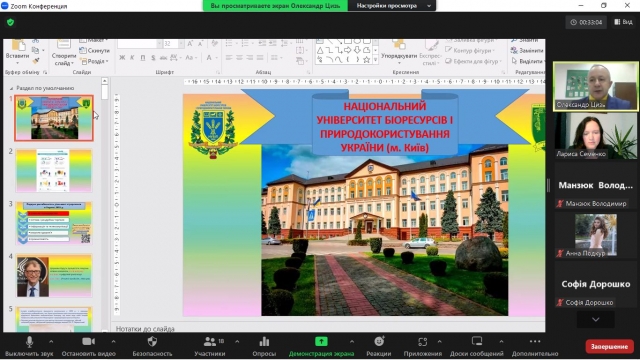Screen dimensions: 640x360
Task: Click the Format Painter brush icon
Action: tap(36, 60)
